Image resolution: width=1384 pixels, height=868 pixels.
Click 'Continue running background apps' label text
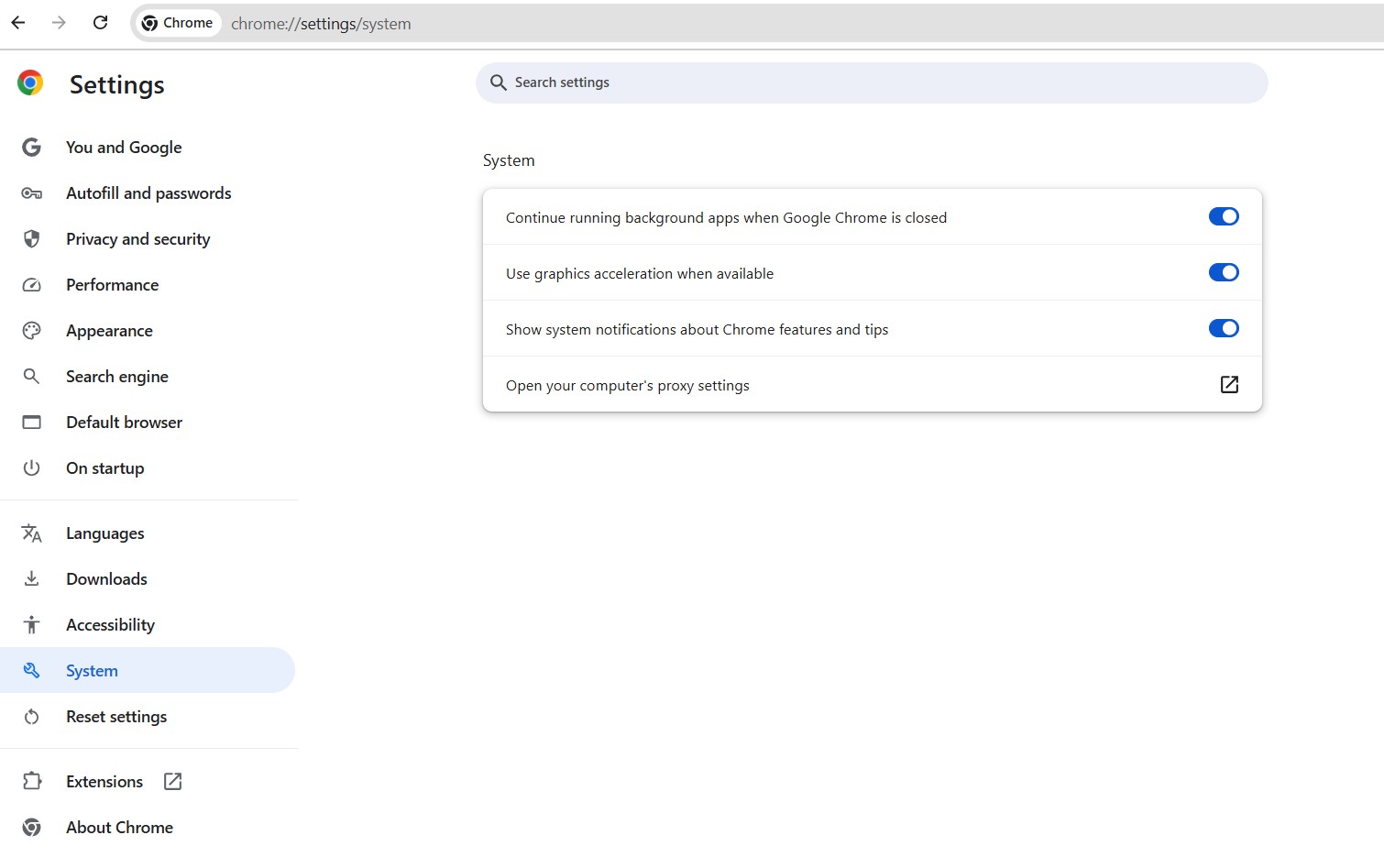[x=726, y=218]
